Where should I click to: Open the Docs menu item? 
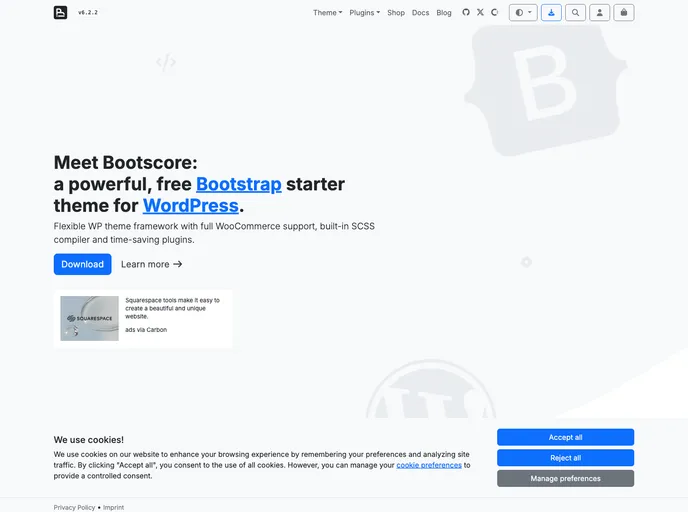pyautogui.click(x=420, y=13)
